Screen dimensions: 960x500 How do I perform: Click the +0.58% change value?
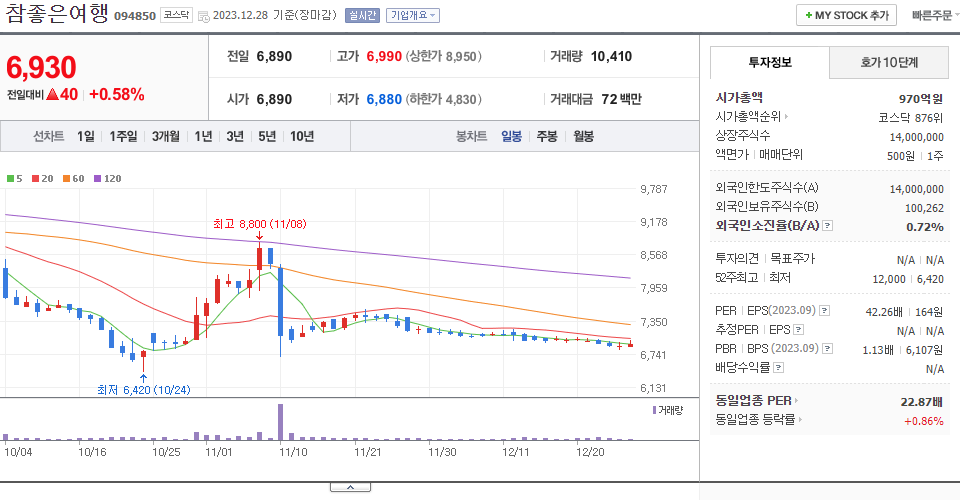[x=117, y=95]
